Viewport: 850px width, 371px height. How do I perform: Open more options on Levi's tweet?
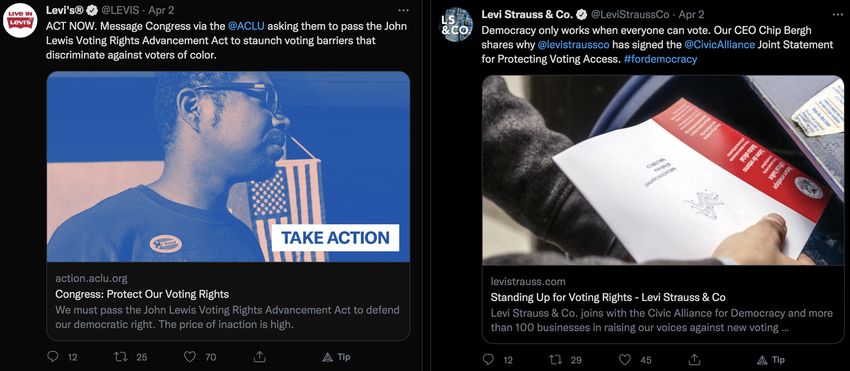point(403,10)
